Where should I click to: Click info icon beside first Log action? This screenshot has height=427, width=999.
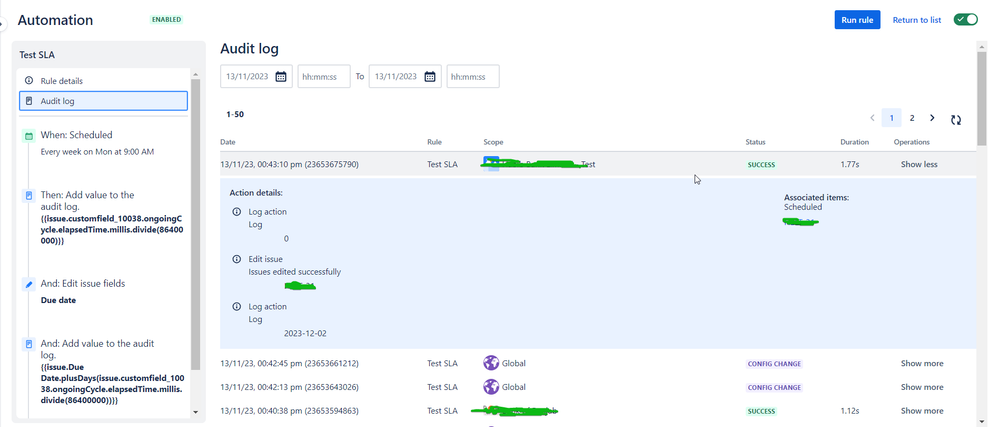pyautogui.click(x=236, y=212)
